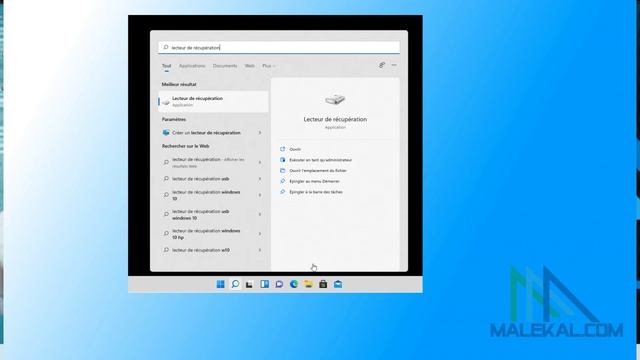
Task: Open the three-dot options menu in search
Action: tap(394, 65)
